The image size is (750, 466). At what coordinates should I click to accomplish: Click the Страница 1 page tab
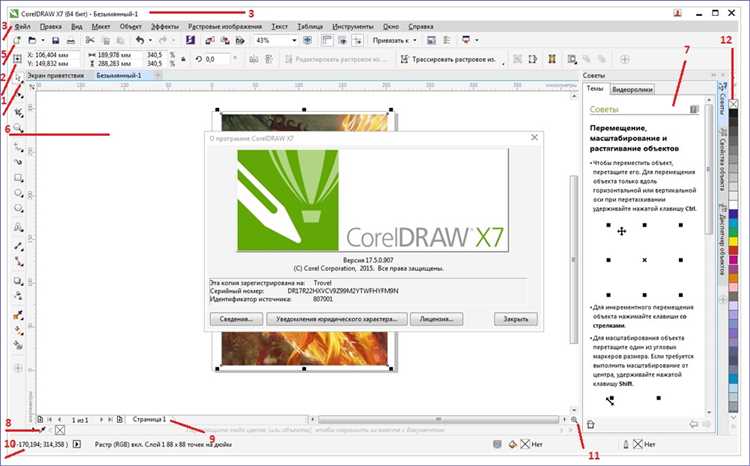click(x=149, y=419)
